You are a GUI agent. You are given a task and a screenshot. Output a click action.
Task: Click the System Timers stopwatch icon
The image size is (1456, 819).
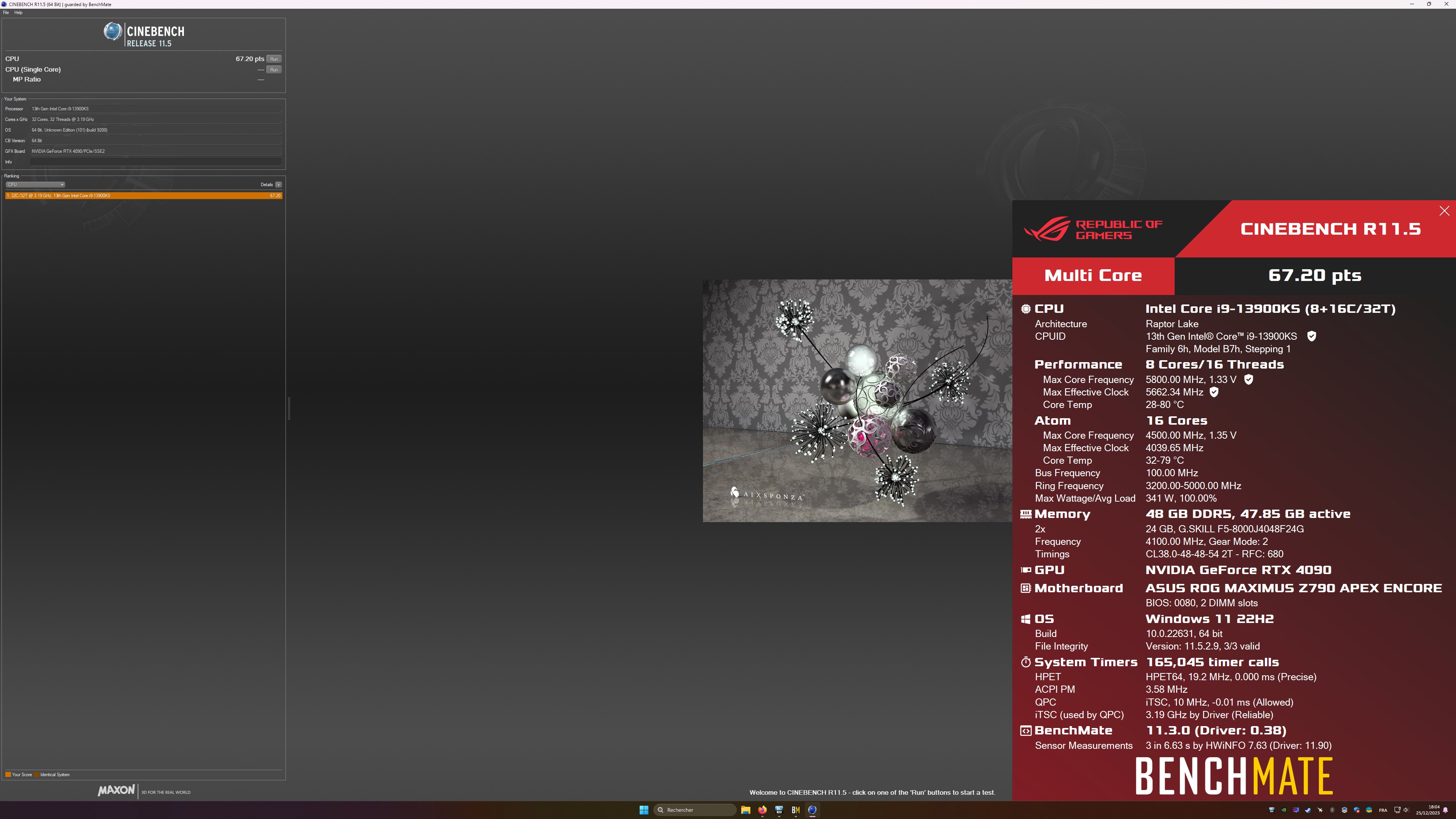tap(1025, 662)
